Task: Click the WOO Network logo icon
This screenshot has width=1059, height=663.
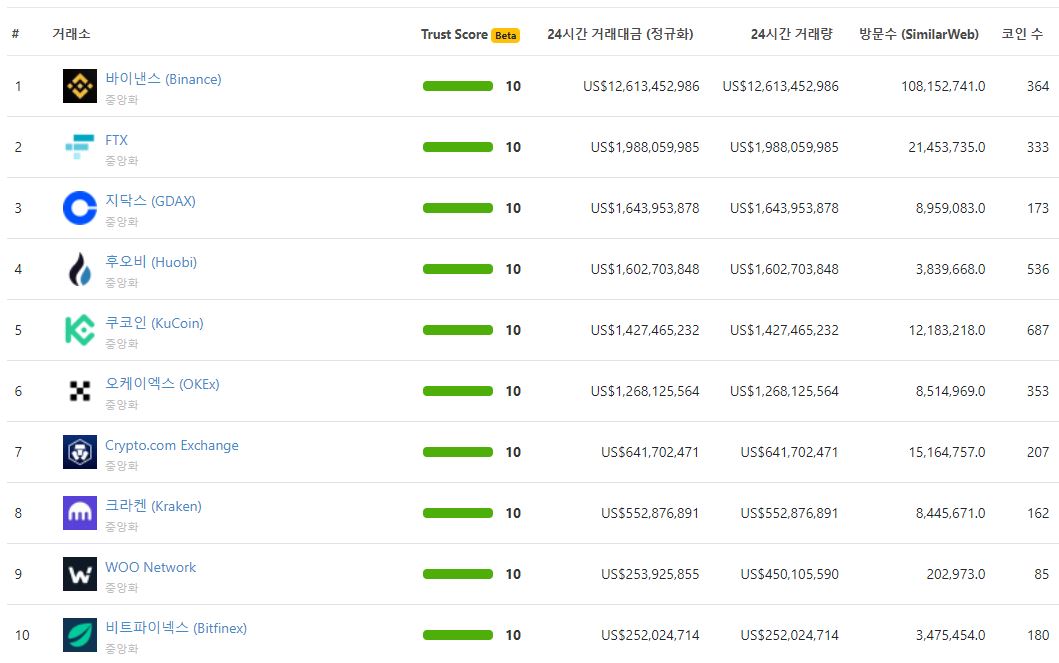Action: click(80, 574)
